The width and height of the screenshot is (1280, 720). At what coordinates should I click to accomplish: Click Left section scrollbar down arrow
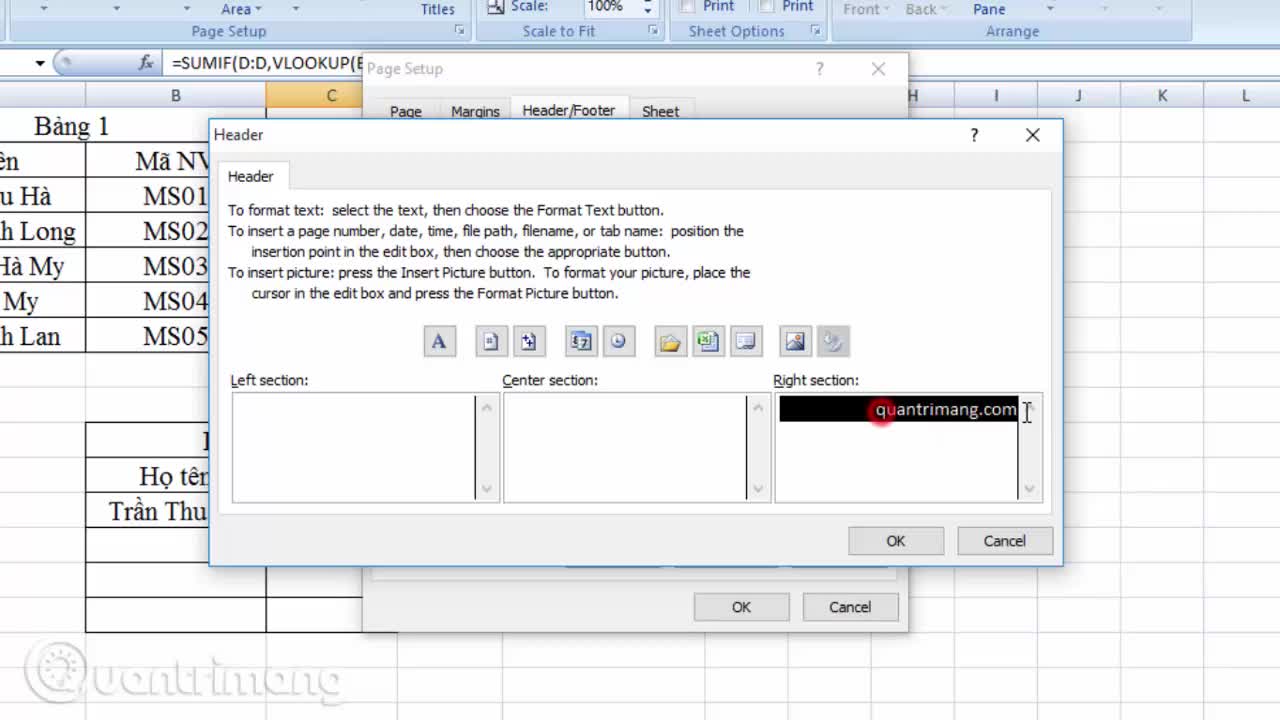pos(487,489)
